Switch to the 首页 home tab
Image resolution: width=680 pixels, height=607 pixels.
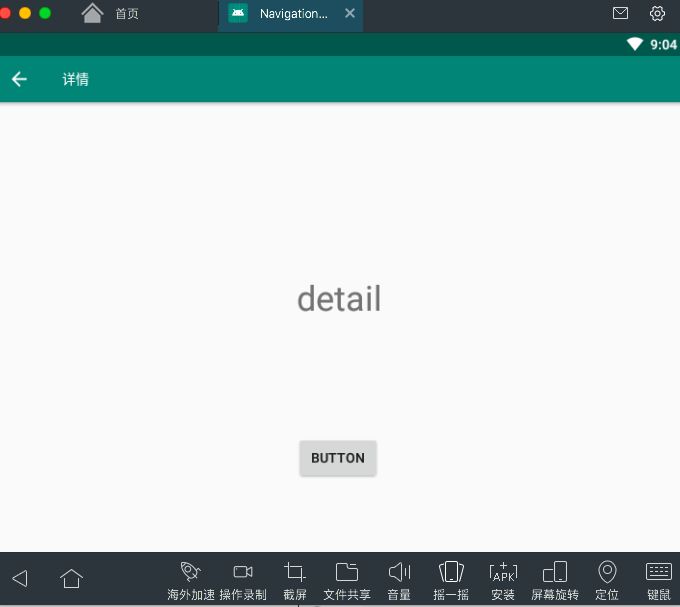pyautogui.click(x=110, y=13)
